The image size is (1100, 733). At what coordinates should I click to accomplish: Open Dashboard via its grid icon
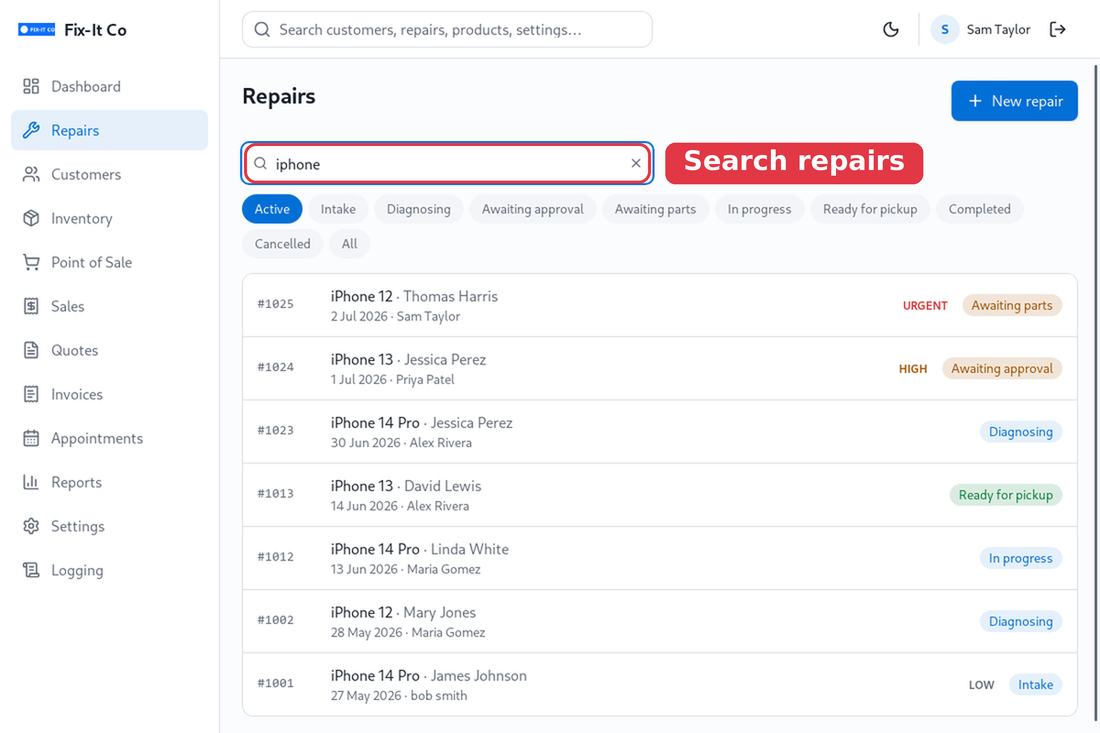click(31, 86)
